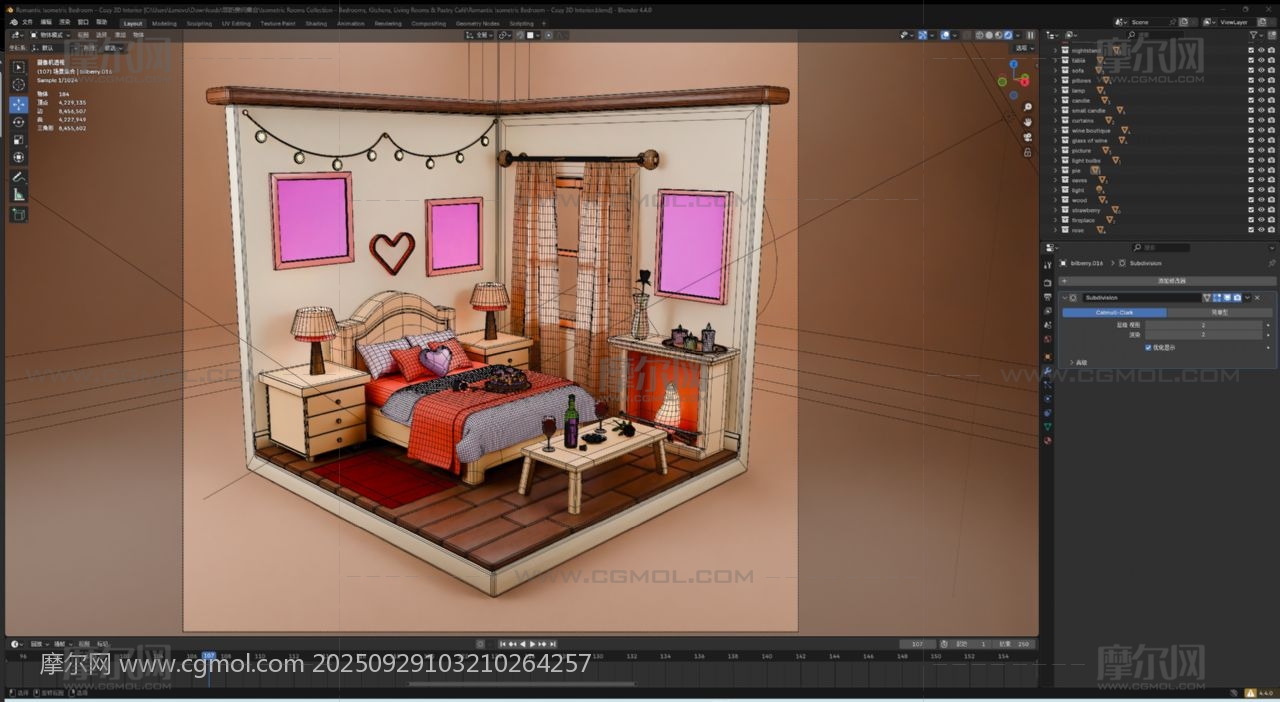Open the Modifiers wrench tab in Properties
The height and width of the screenshot is (702, 1280).
point(1048,370)
